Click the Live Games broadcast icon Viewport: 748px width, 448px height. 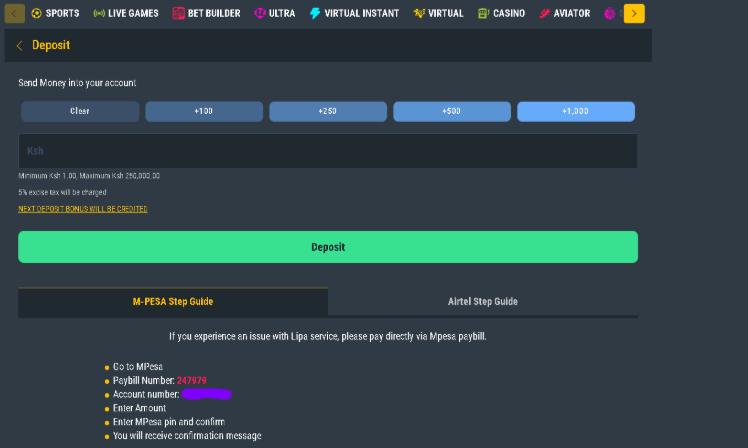click(x=99, y=13)
